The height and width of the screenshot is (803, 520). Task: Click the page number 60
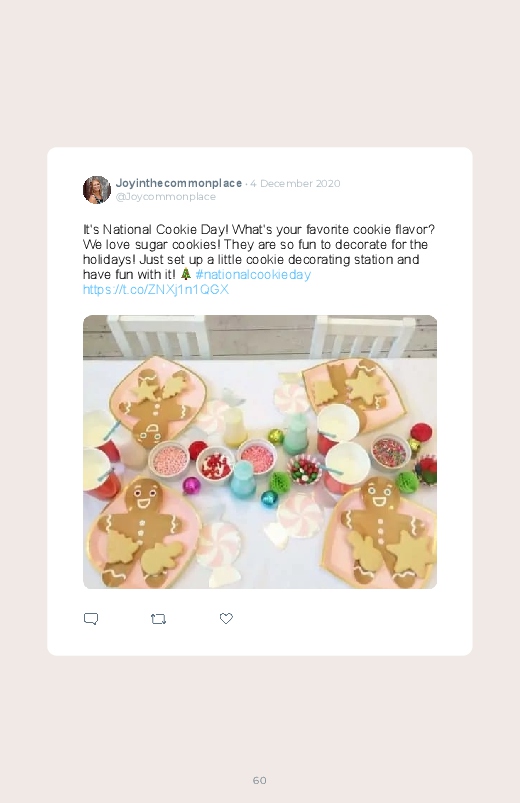click(260, 780)
